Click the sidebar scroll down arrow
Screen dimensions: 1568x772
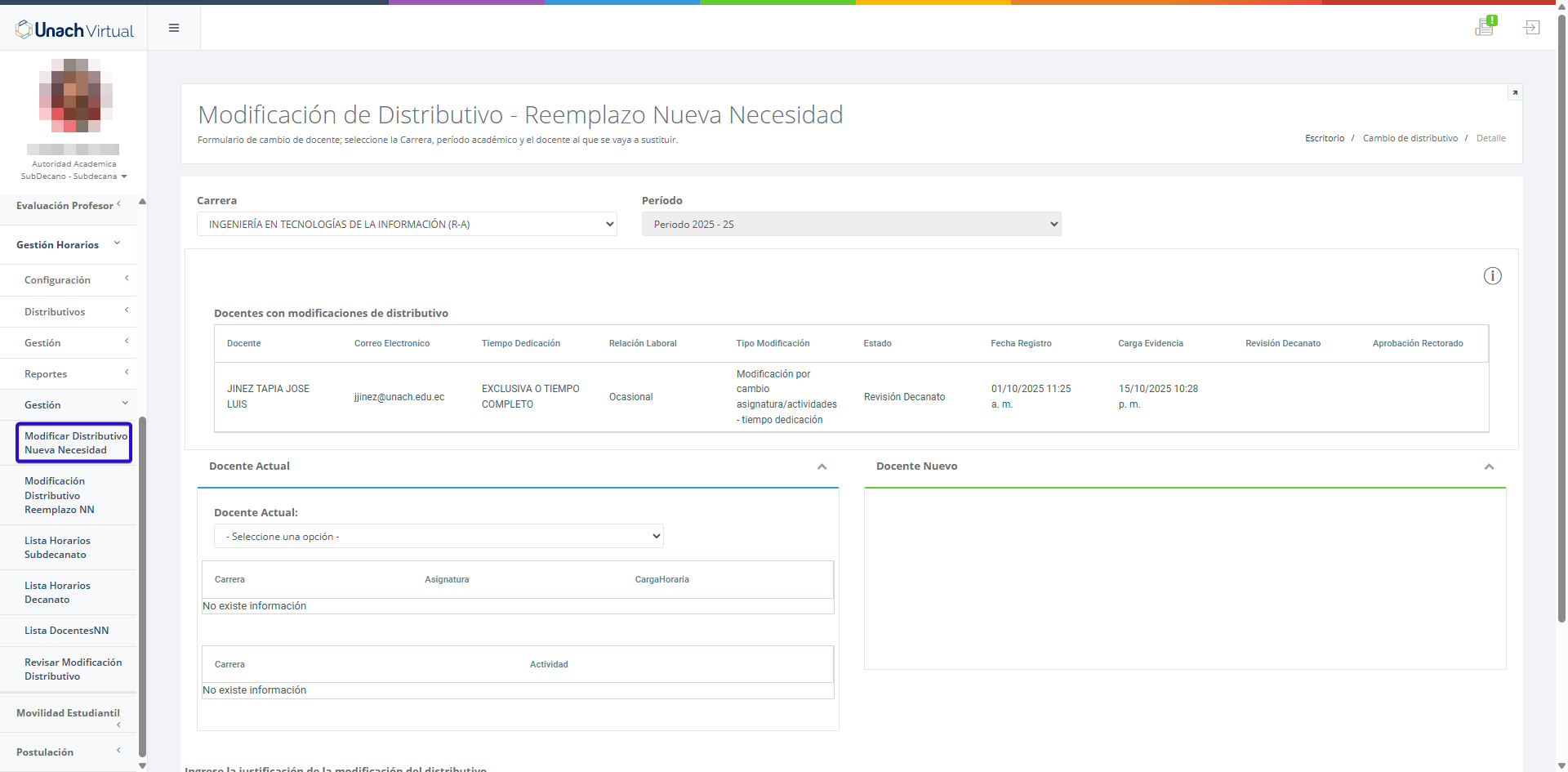pos(142,765)
